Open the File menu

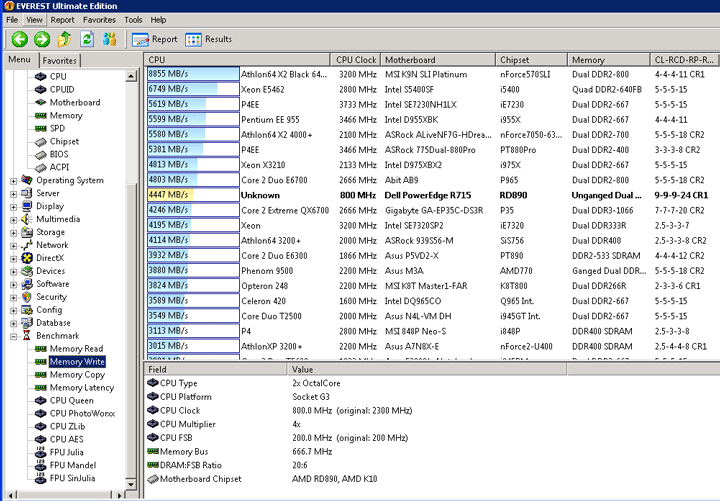click(x=12, y=20)
